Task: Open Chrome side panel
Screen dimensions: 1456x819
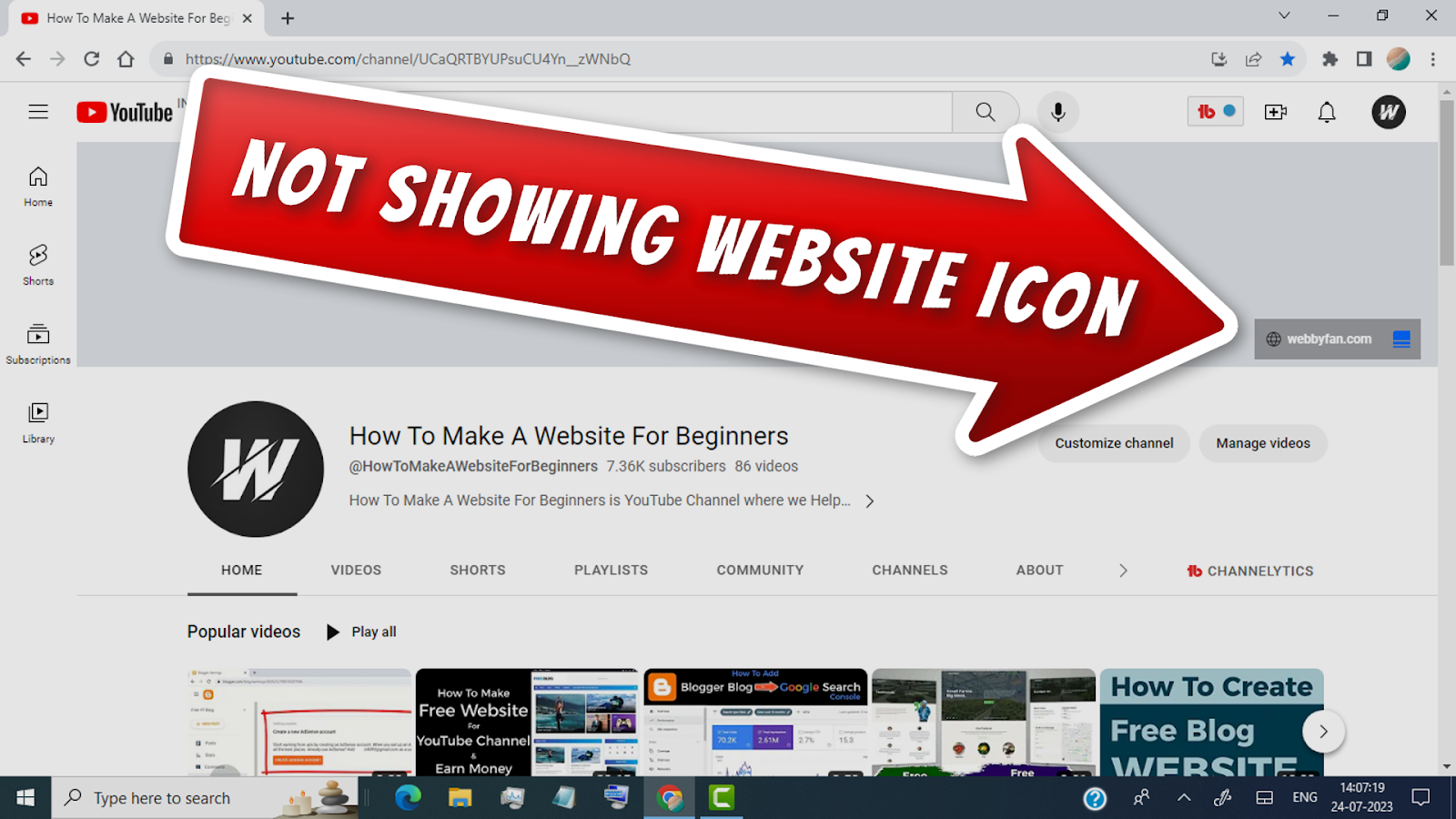Action: pos(1364,59)
